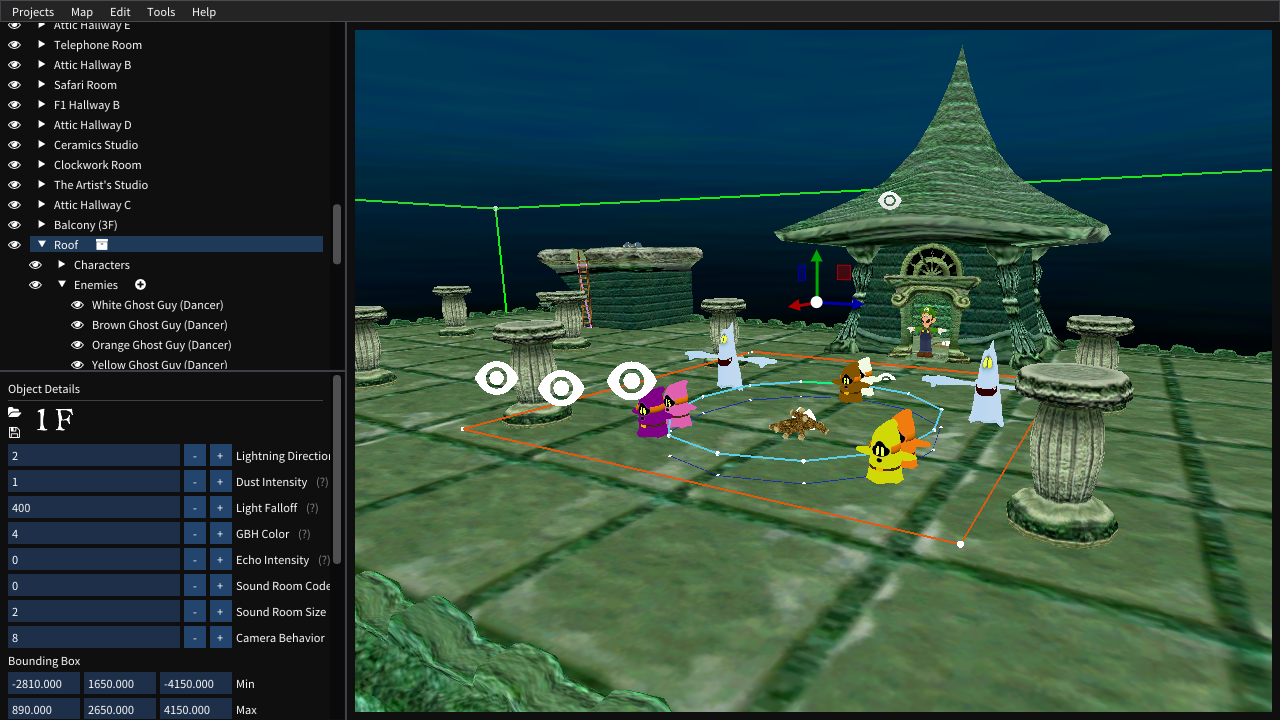
Task: Expand F1 Hallway B tree node
Action: (42, 105)
